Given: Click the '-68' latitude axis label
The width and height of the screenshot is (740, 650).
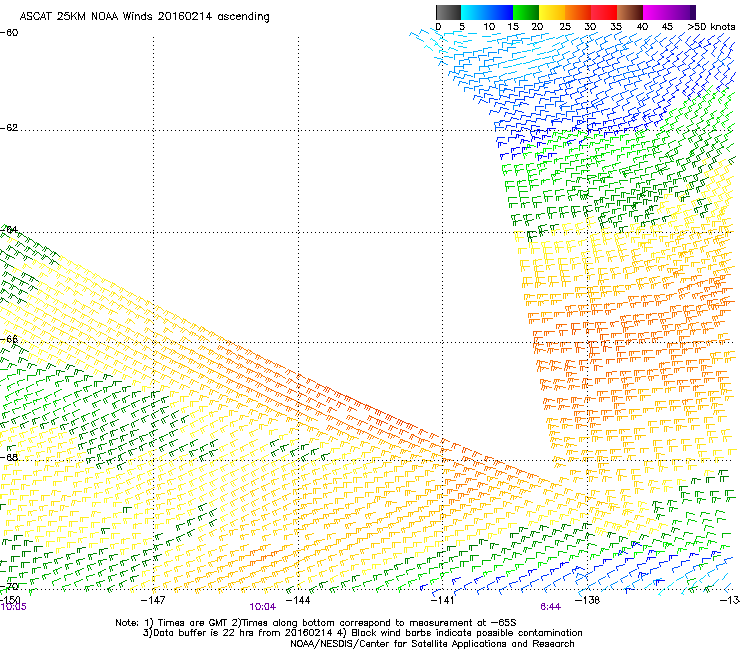Looking at the screenshot, I should click(x=9, y=457).
